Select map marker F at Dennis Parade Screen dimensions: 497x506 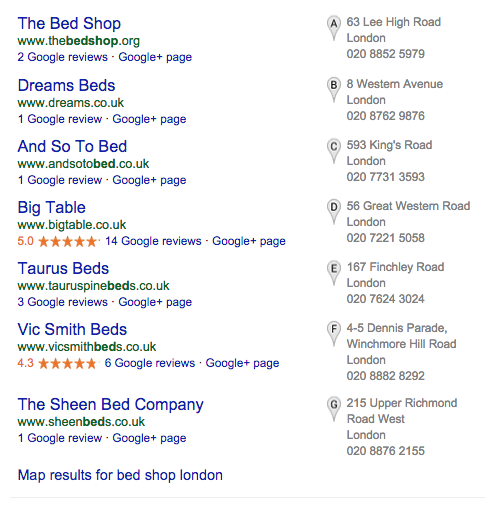tap(333, 334)
